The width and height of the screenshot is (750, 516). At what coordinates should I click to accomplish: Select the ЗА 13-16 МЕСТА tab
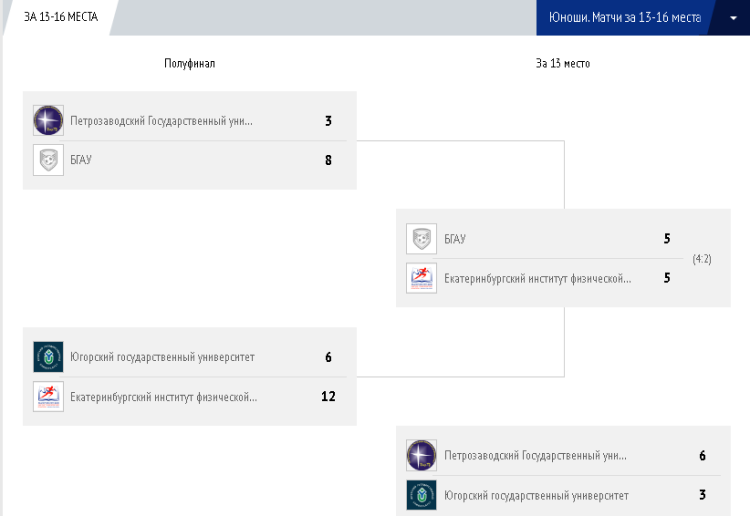pos(61,17)
